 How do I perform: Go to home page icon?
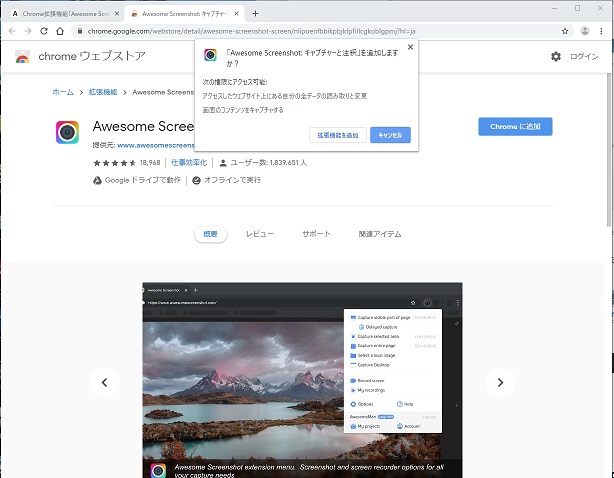tap(60, 31)
